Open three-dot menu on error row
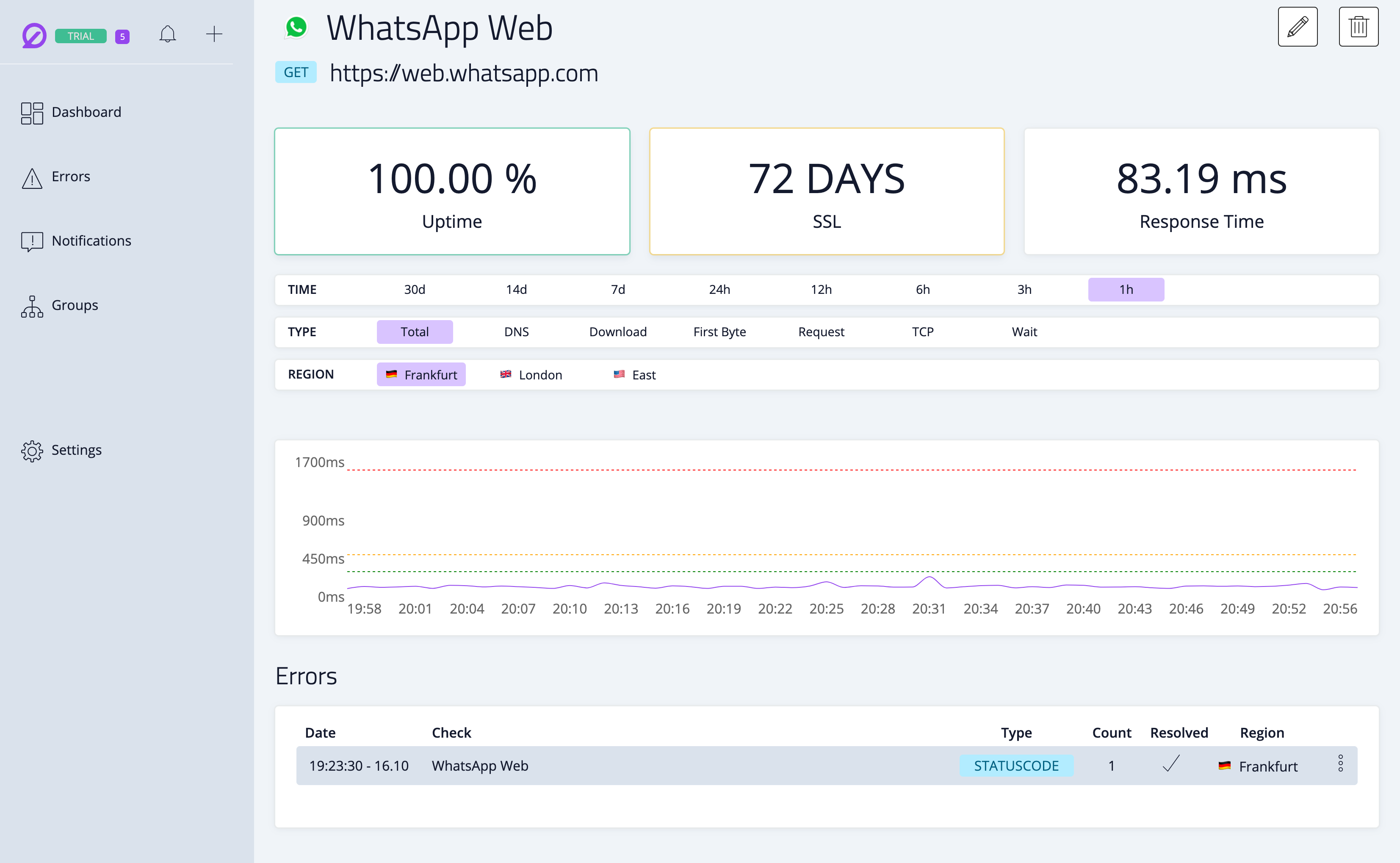The height and width of the screenshot is (863, 1400). (1340, 763)
